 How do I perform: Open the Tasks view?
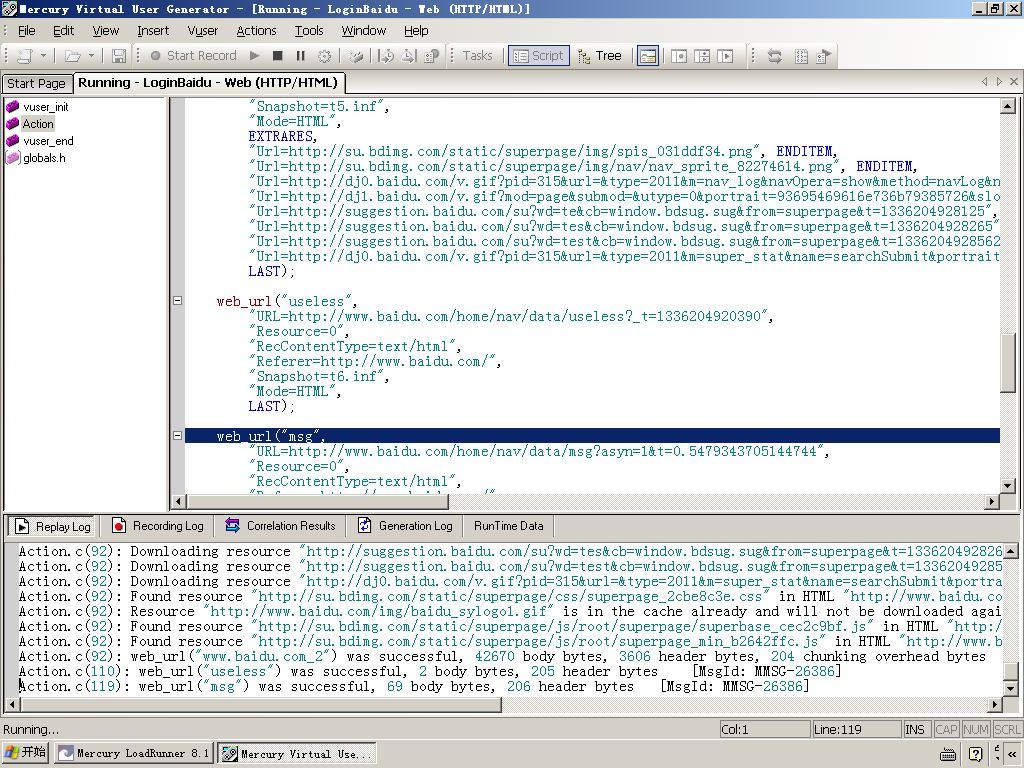(x=477, y=56)
